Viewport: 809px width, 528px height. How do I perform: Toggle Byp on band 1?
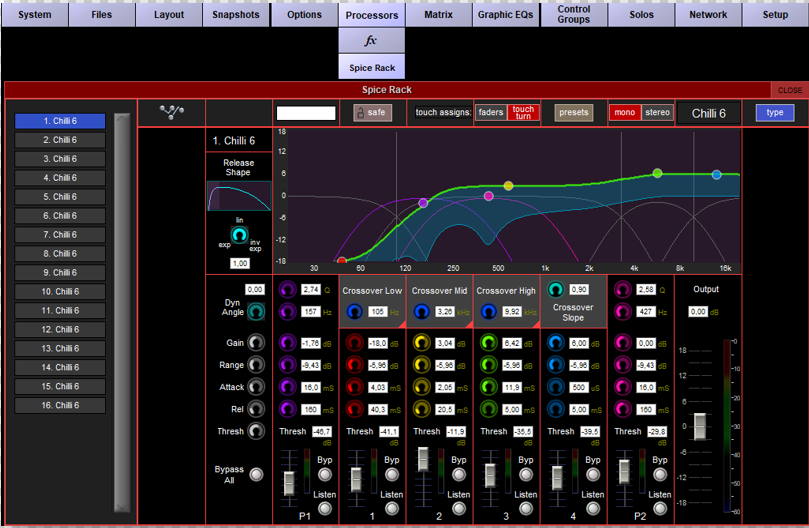click(x=392, y=474)
